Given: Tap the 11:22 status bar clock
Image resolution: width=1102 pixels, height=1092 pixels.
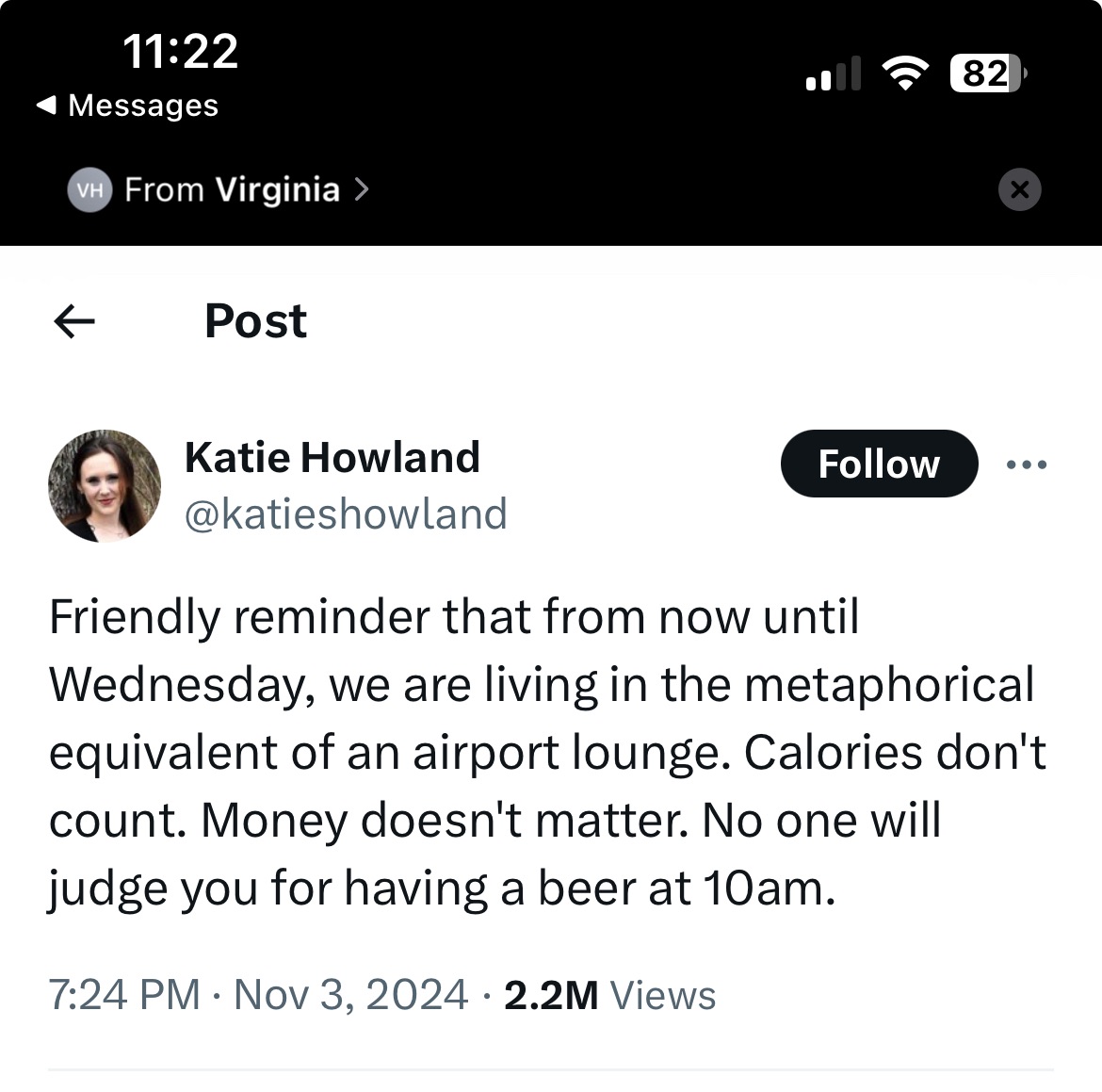Looking at the screenshot, I should [x=180, y=51].
